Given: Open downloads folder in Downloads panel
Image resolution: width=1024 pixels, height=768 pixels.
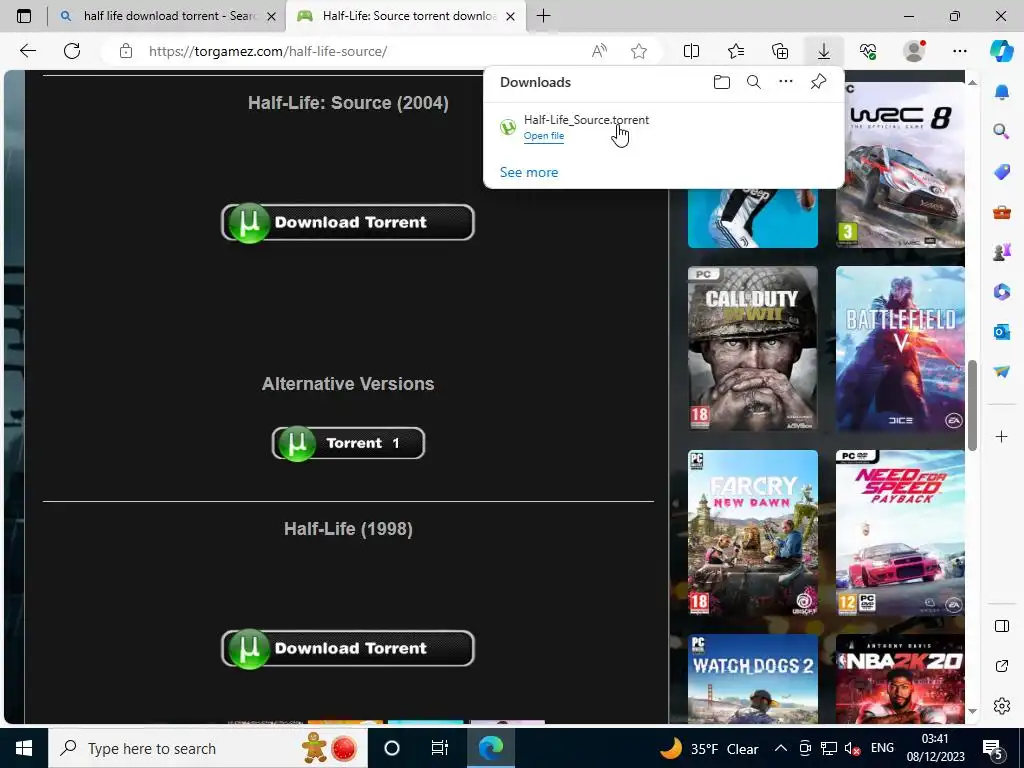Looking at the screenshot, I should point(722,82).
